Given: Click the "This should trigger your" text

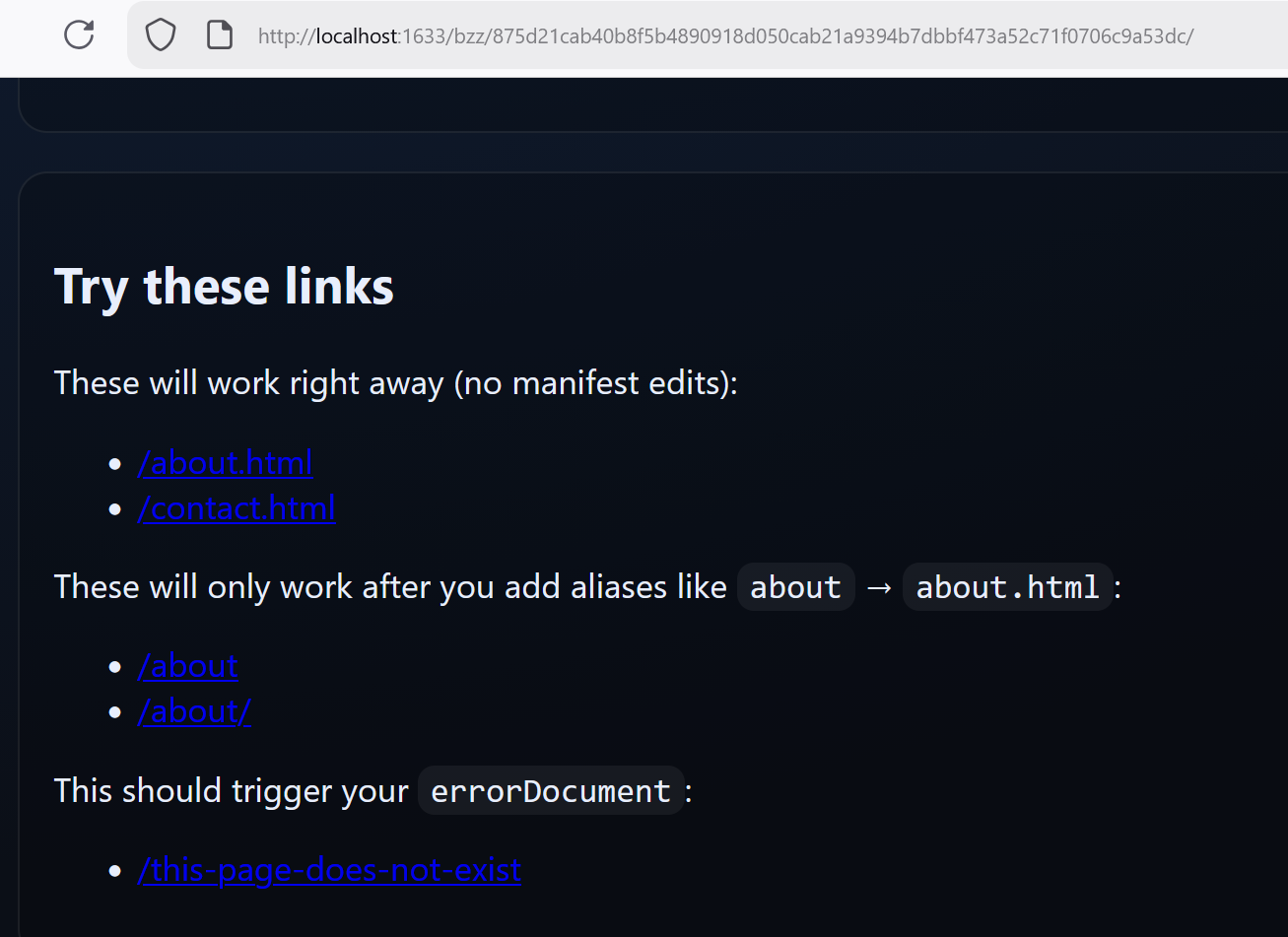Looking at the screenshot, I should [x=231, y=791].
